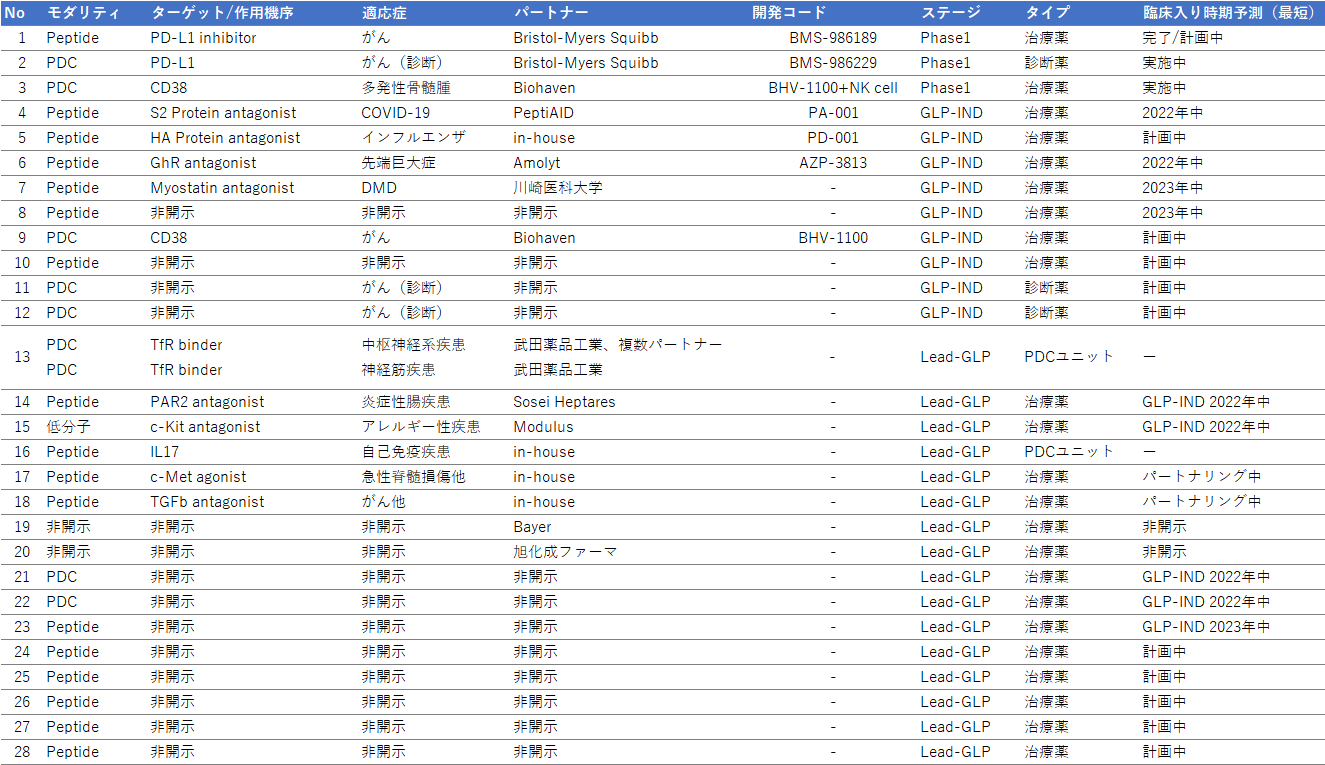Viewport: 1325px width, 765px height.
Task: Select the 神経筋疾患 indication cell
Action: coord(398,370)
